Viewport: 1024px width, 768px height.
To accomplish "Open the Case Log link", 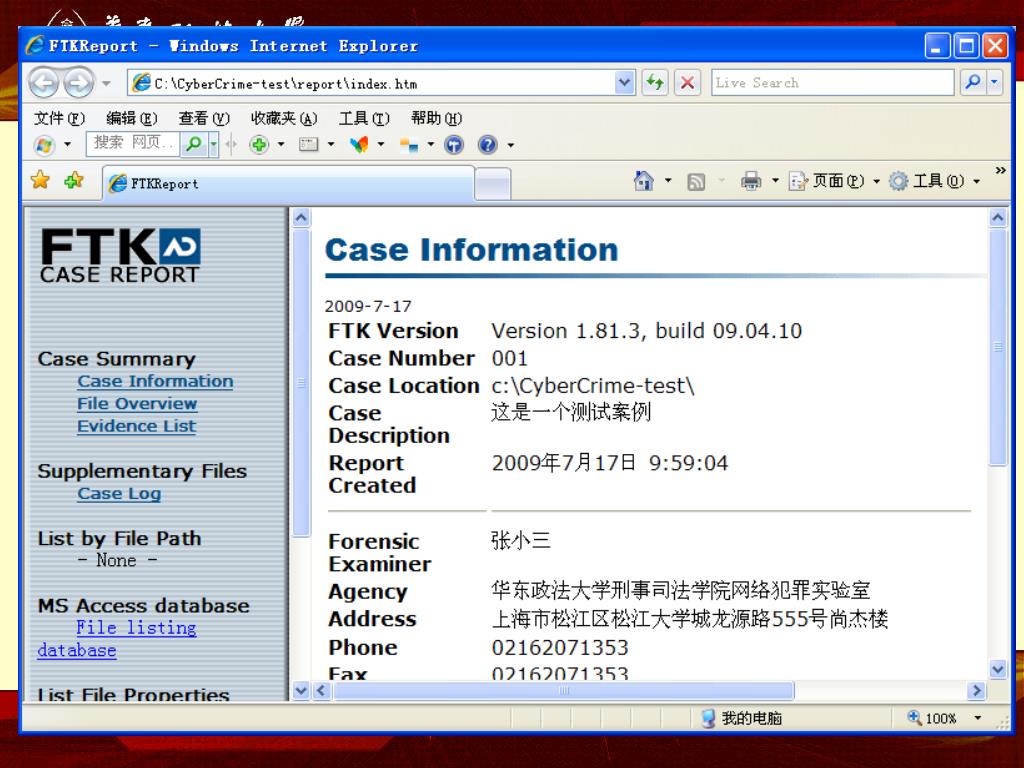I will pos(119,494).
